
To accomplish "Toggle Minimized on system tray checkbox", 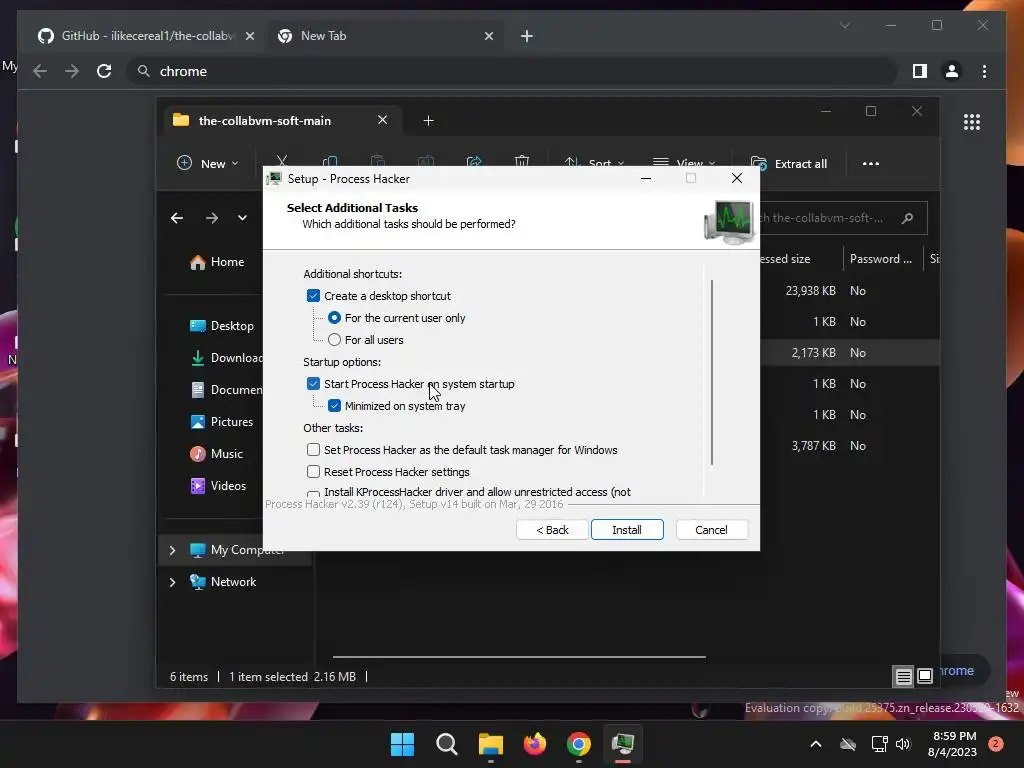I will [x=334, y=406].
